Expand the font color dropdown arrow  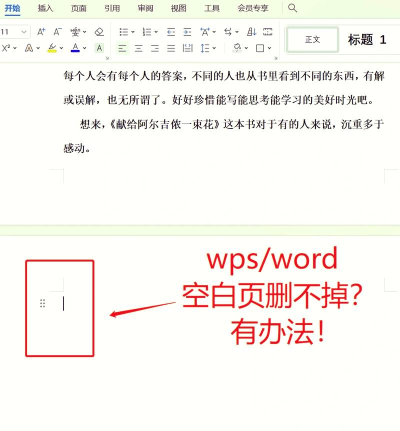[84, 48]
